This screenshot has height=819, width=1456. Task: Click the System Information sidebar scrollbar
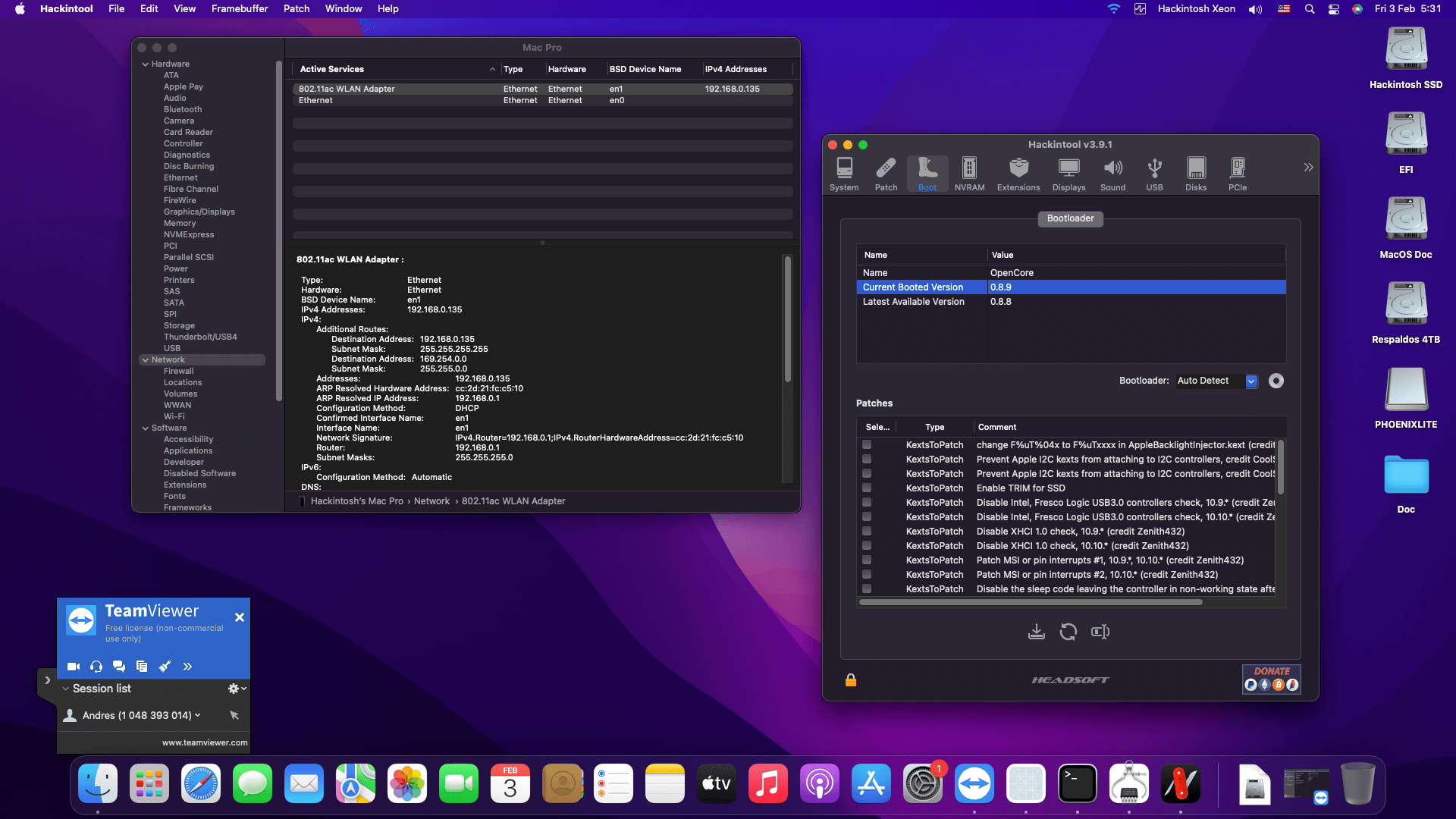[279, 231]
